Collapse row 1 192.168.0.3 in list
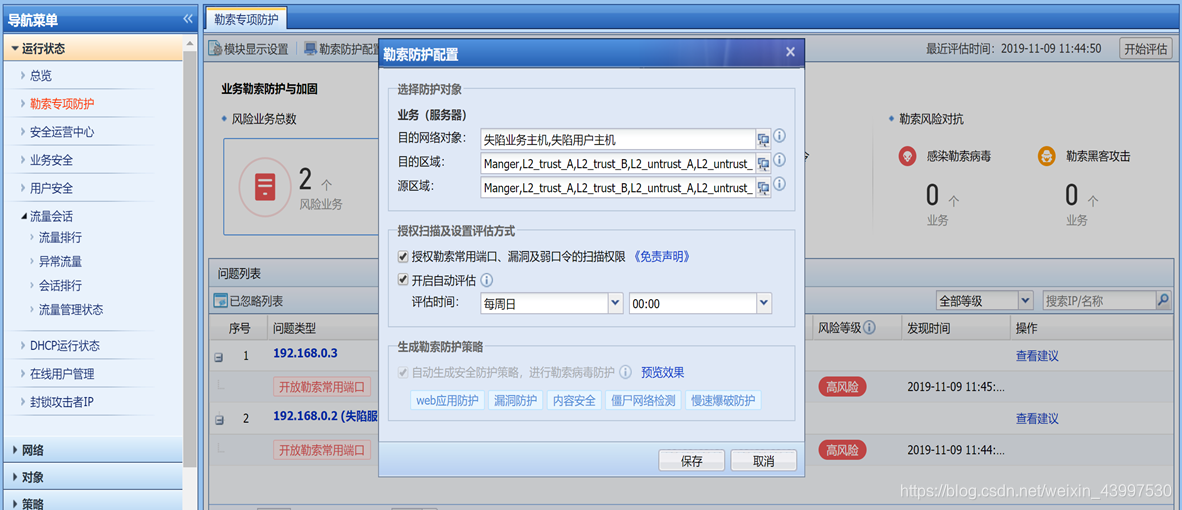Image resolution: width=1182 pixels, height=510 pixels. tap(219, 357)
